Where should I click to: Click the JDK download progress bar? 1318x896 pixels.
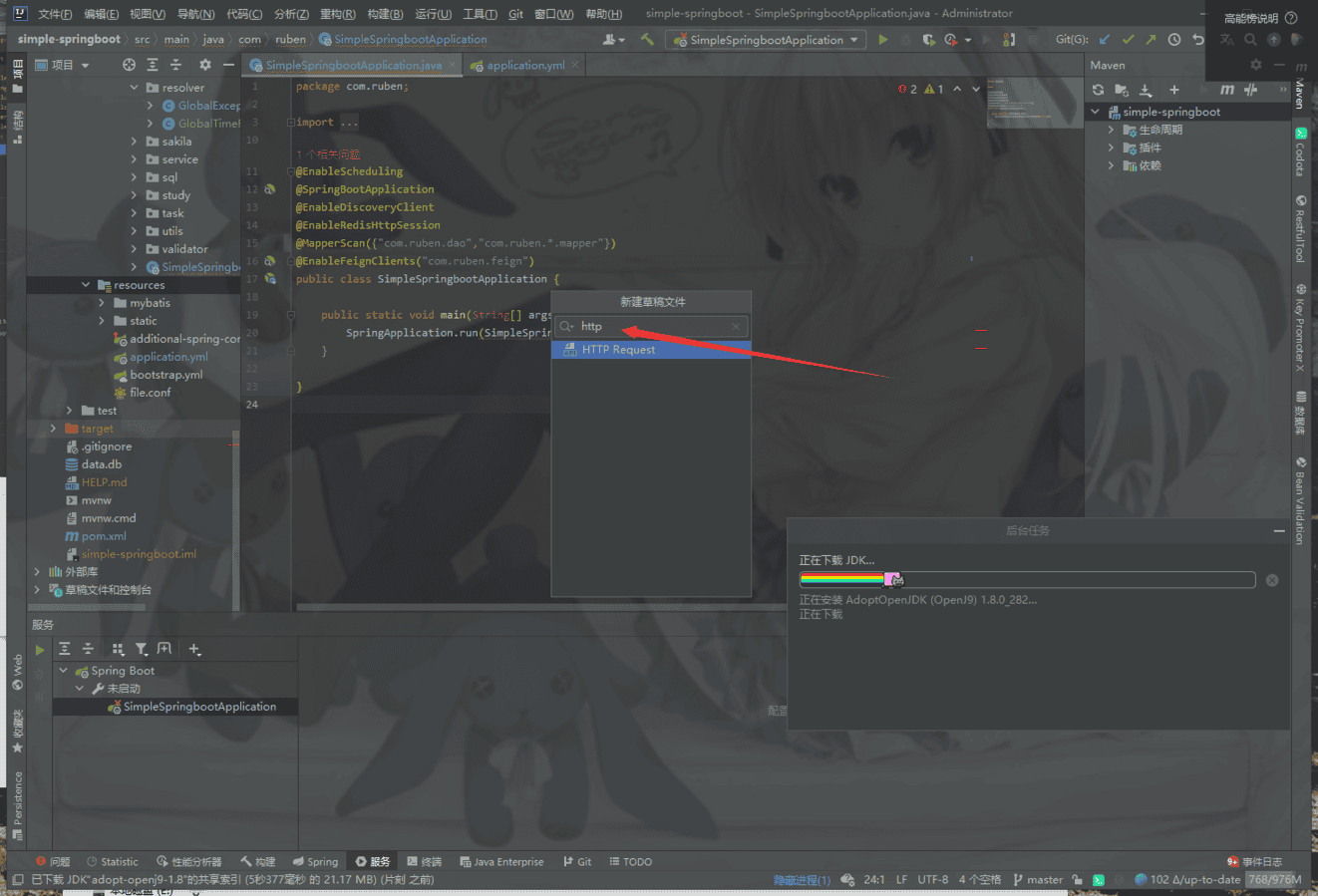[x=1027, y=580]
